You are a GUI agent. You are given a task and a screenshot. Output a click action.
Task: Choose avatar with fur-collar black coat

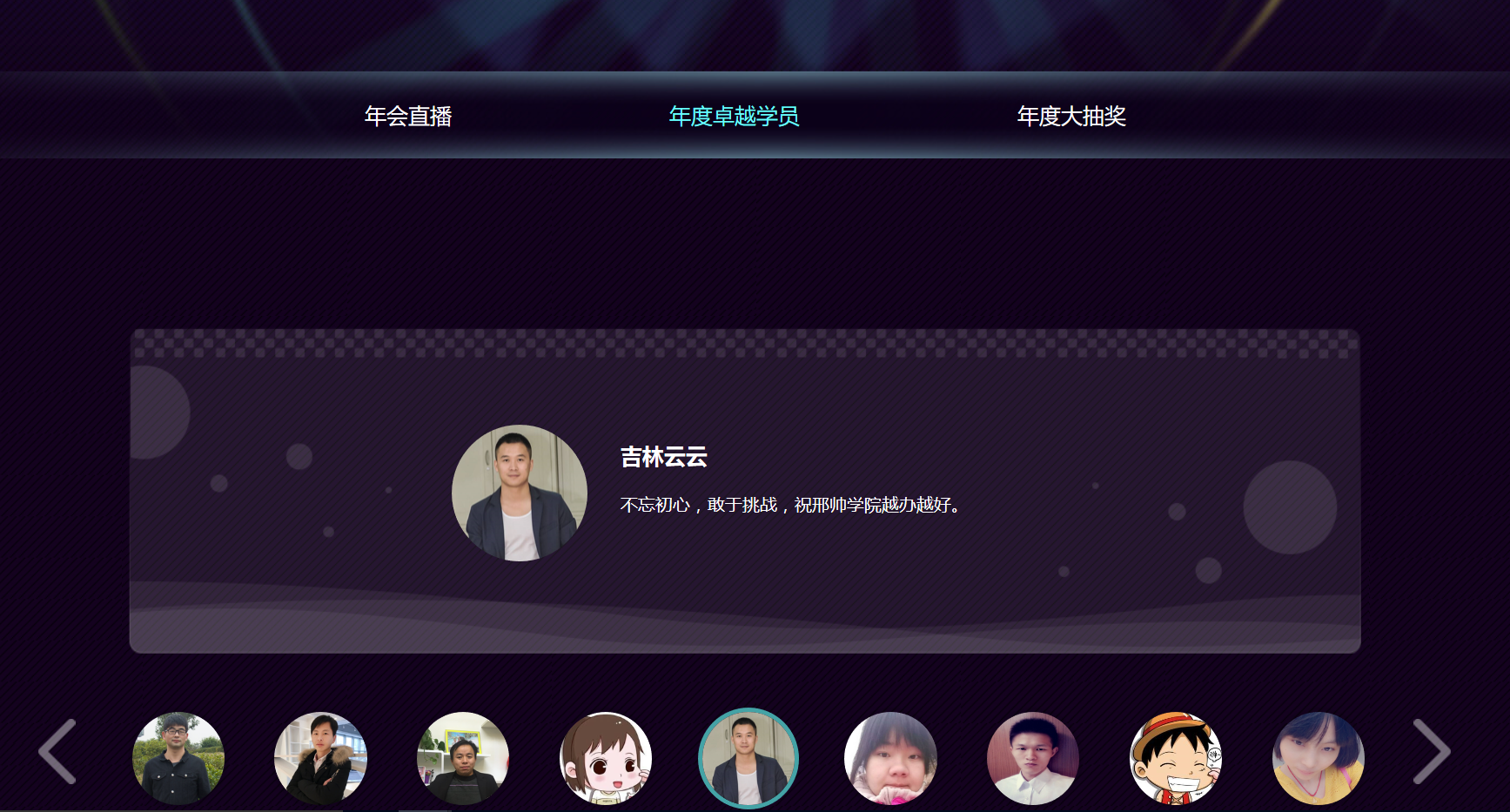pyautogui.click(x=320, y=758)
